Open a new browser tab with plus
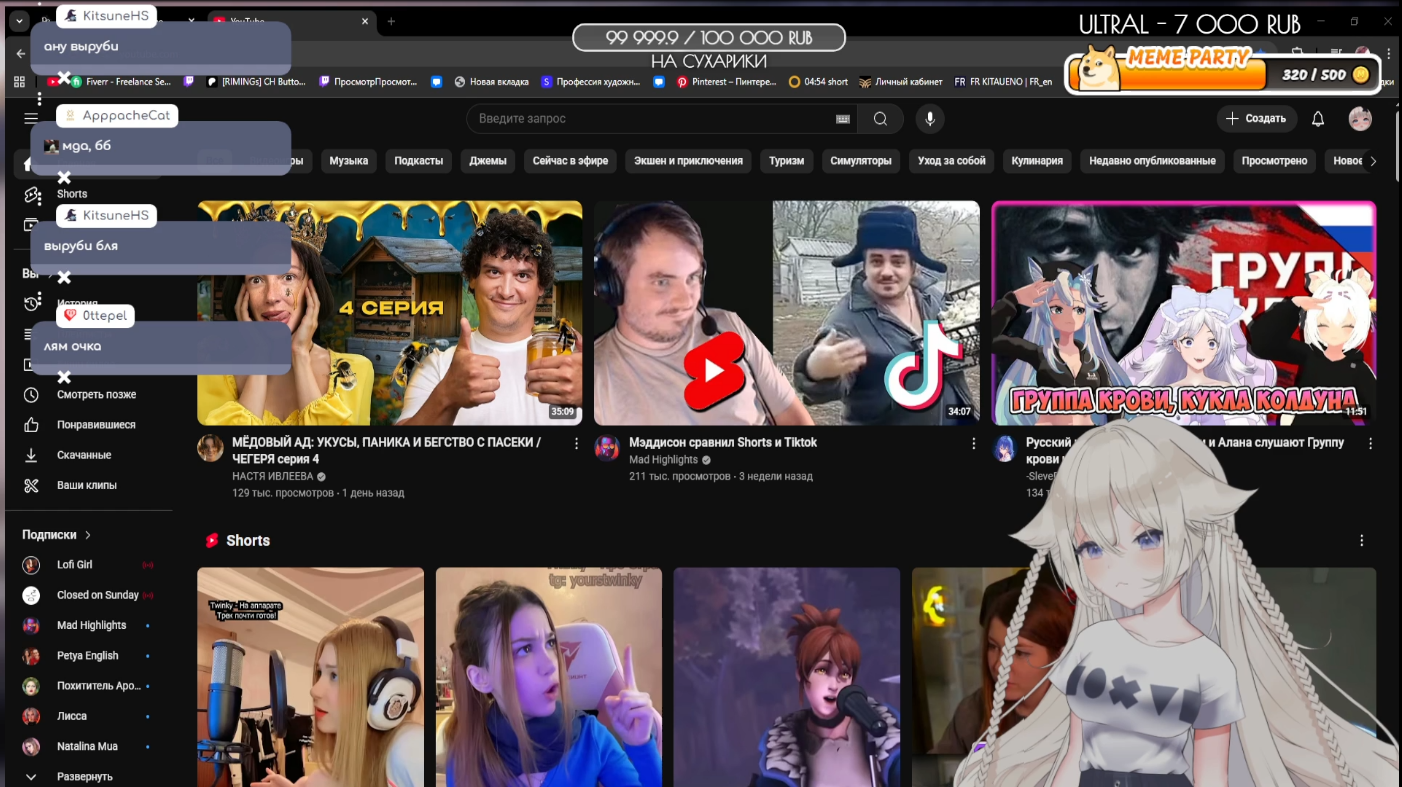This screenshot has height=787, width=1402. (x=391, y=21)
